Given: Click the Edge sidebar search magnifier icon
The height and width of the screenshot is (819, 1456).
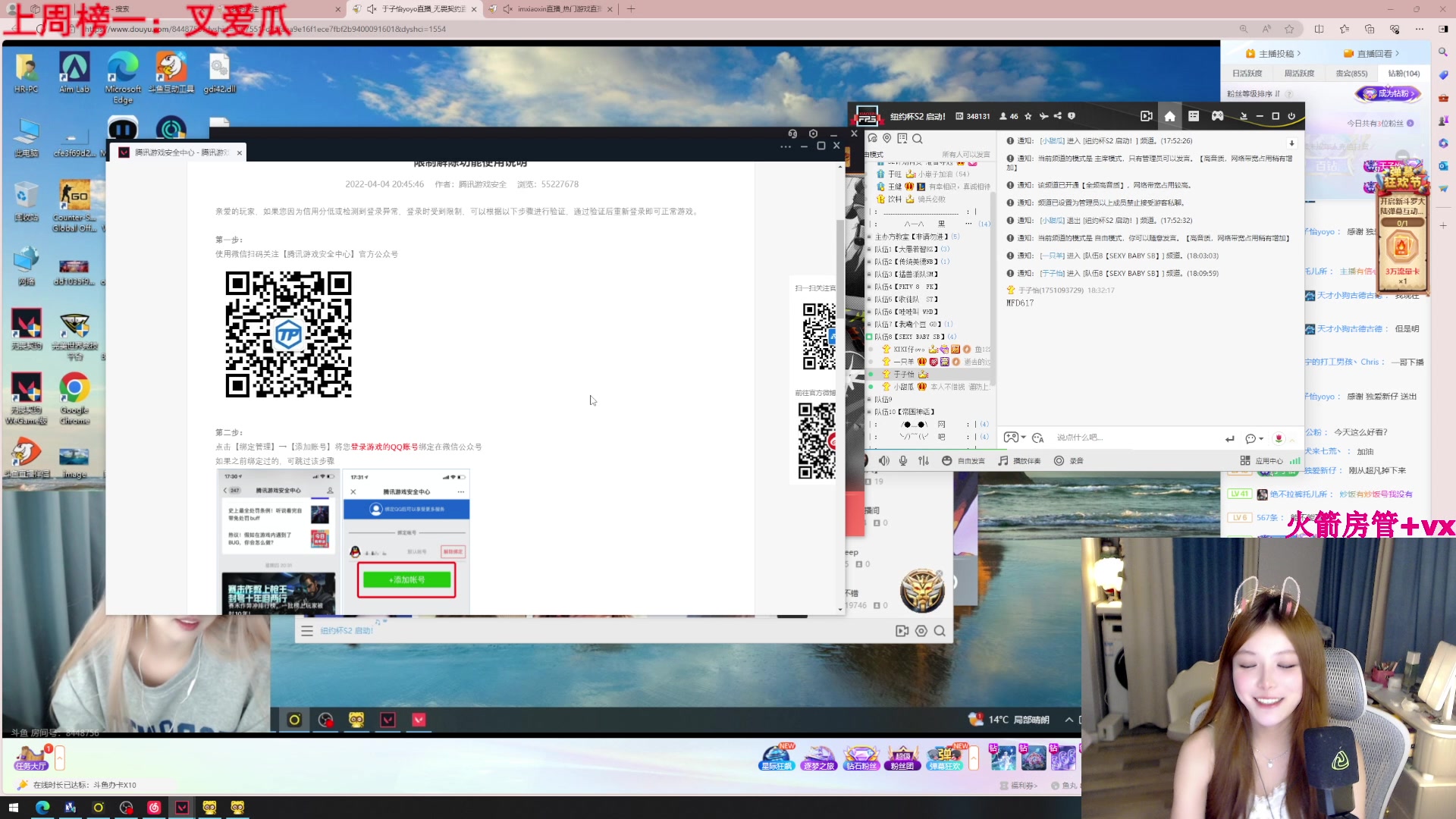Looking at the screenshot, I should point(1442,52).
